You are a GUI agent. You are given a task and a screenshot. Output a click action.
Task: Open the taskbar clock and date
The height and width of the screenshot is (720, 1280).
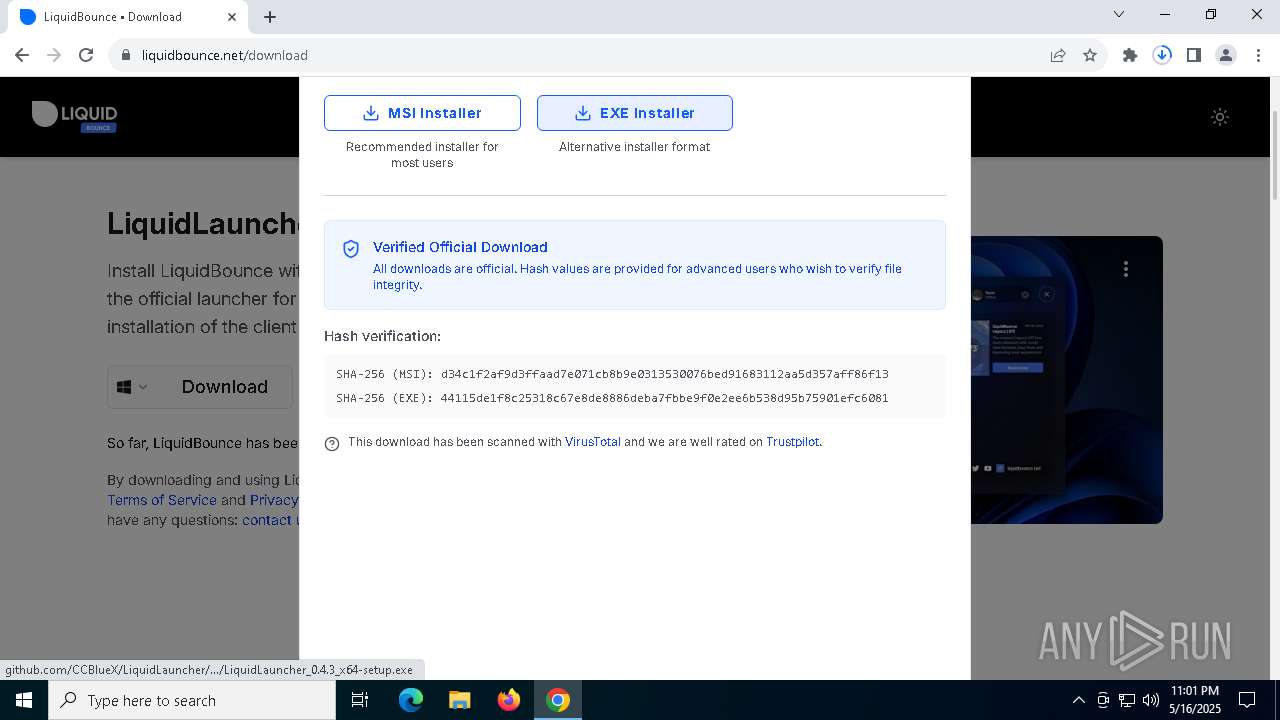tap(1194, 700)
